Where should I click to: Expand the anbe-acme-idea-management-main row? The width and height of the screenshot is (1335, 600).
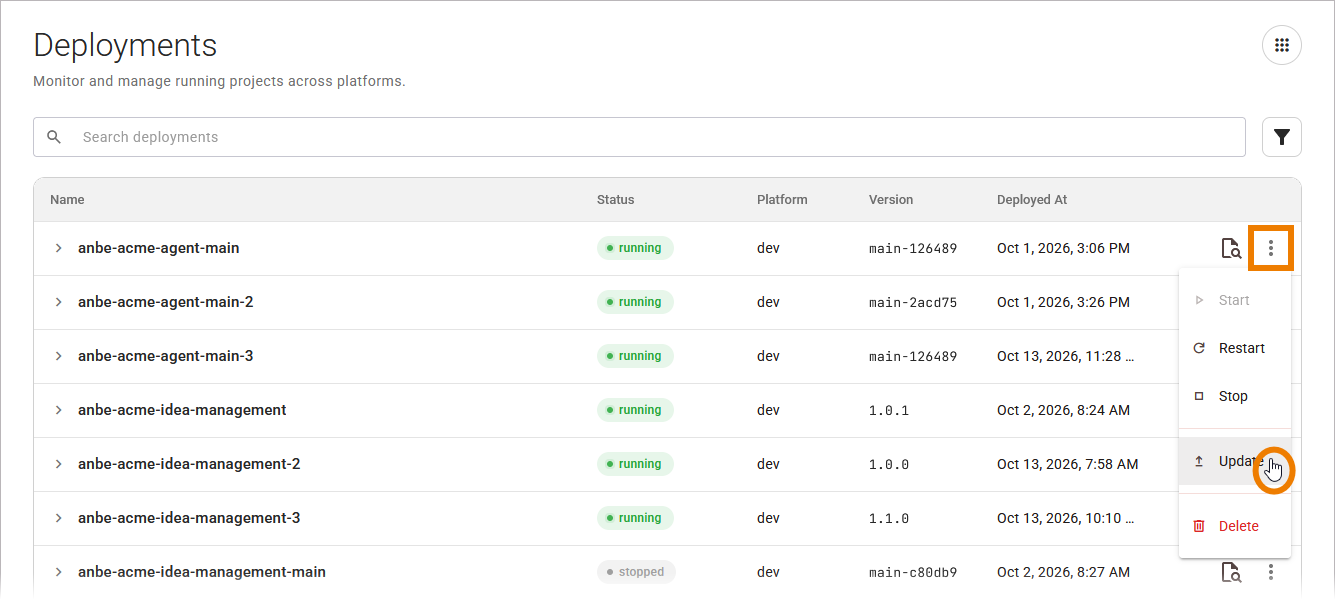[58, 572]
